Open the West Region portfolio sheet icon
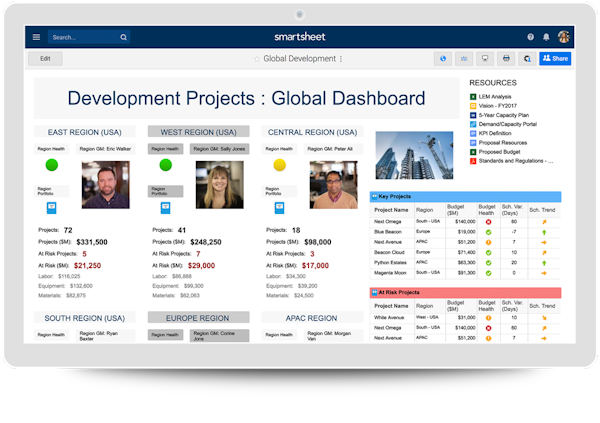The height and width of the screenshot is (423, 600). [165, 208]
